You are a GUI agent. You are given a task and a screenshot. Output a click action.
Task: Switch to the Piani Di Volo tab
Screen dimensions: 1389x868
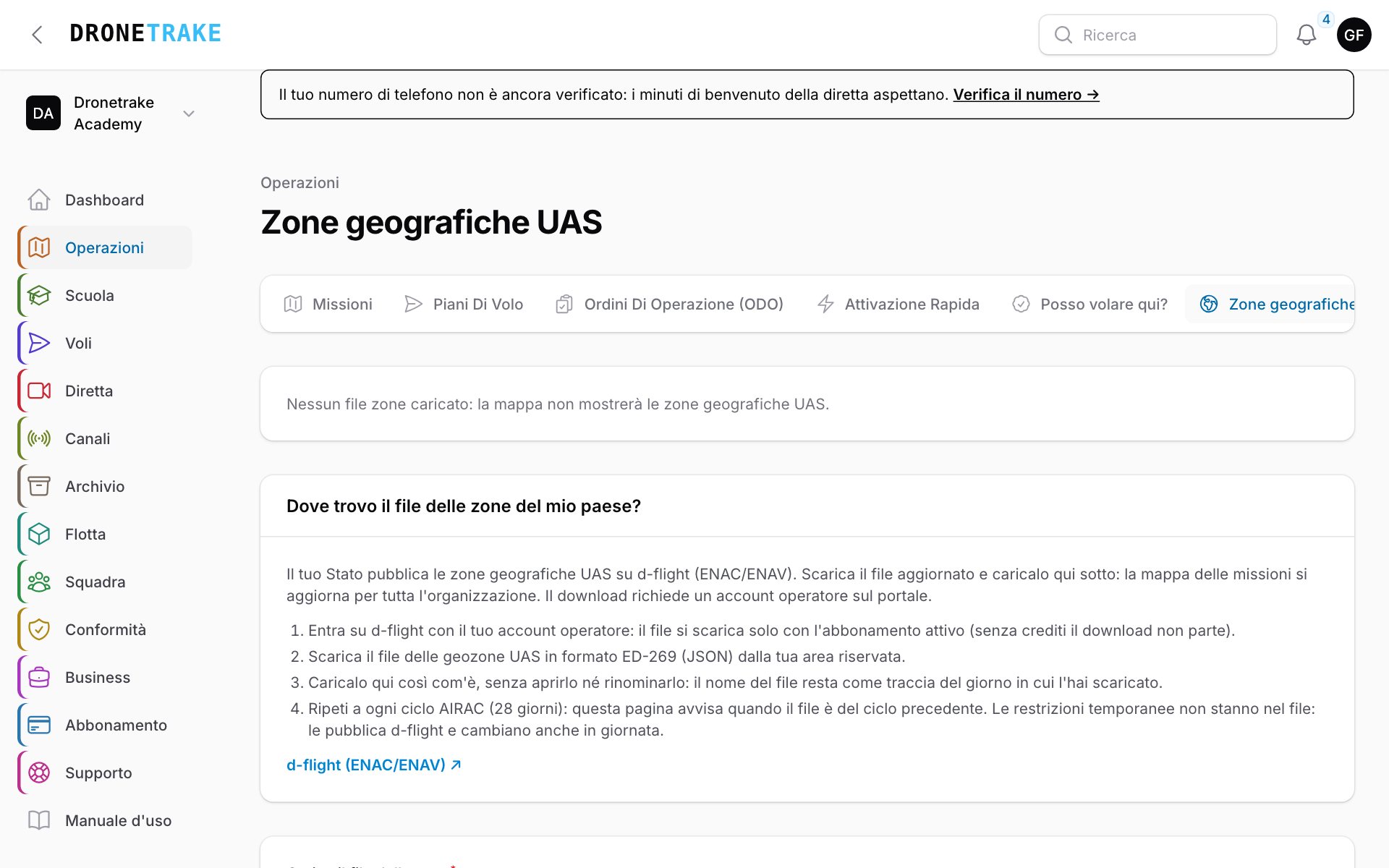[464, 304]
